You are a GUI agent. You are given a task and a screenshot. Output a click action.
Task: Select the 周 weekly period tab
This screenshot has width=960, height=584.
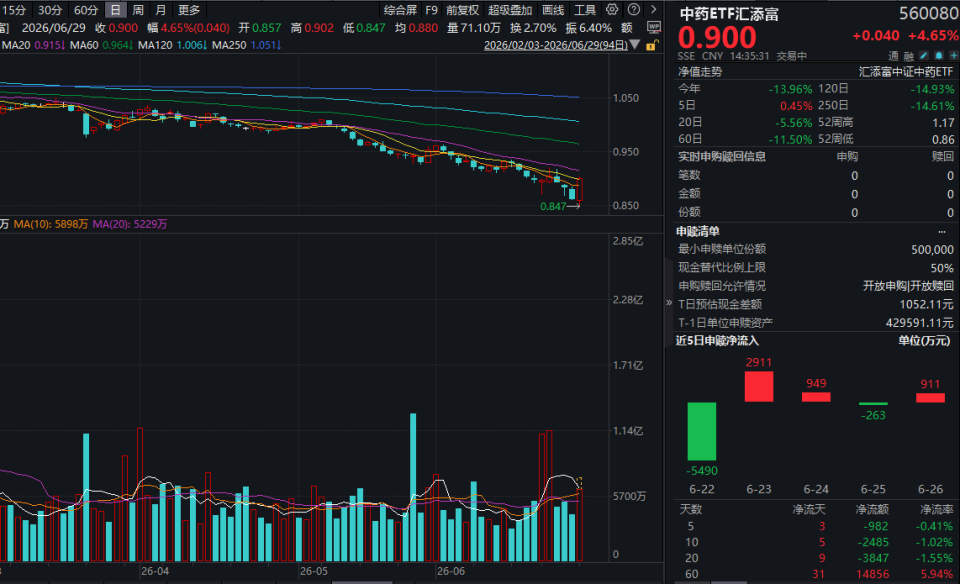[x=138, y=10]
